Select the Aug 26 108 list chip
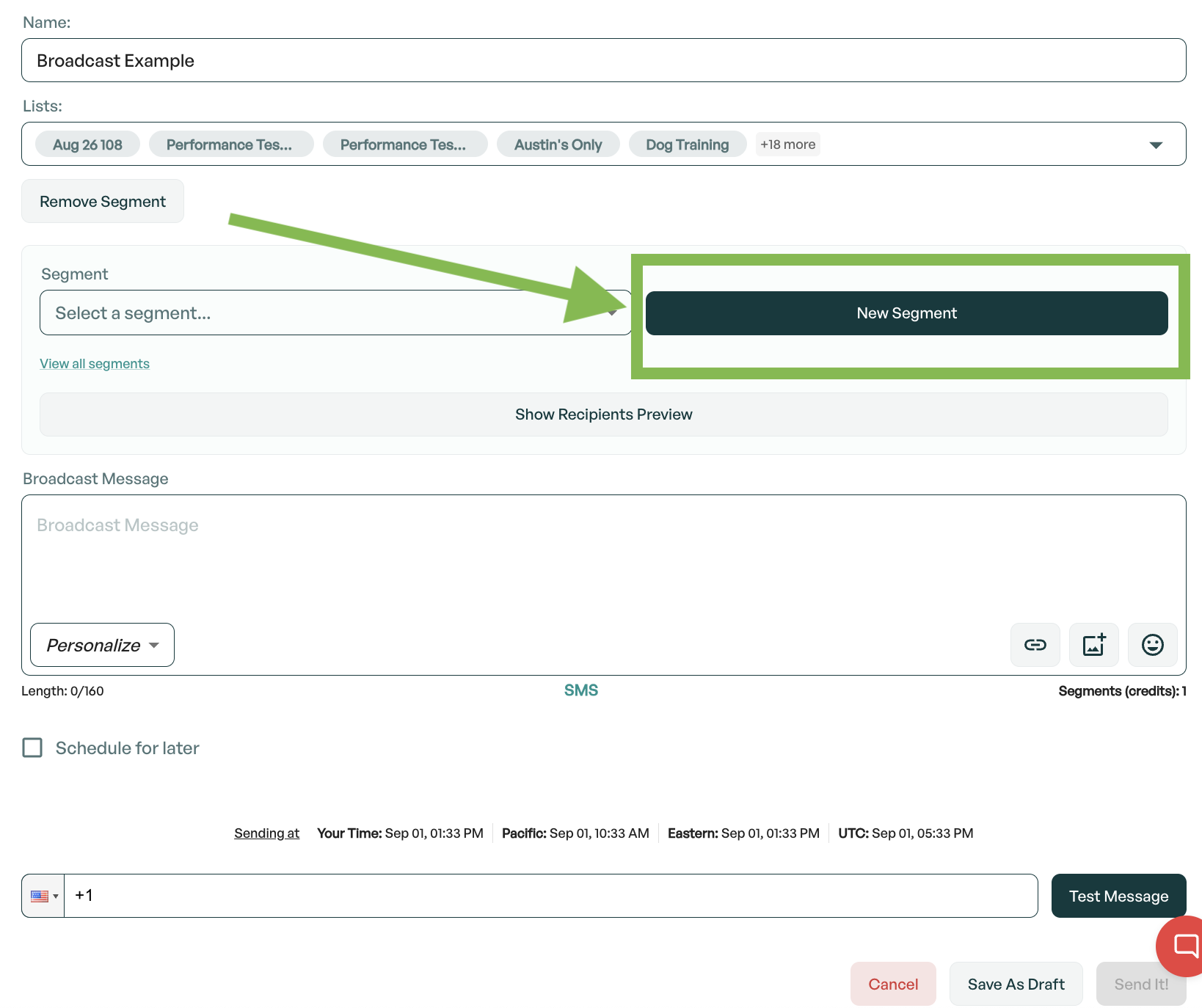 click(x=87, y=145)
